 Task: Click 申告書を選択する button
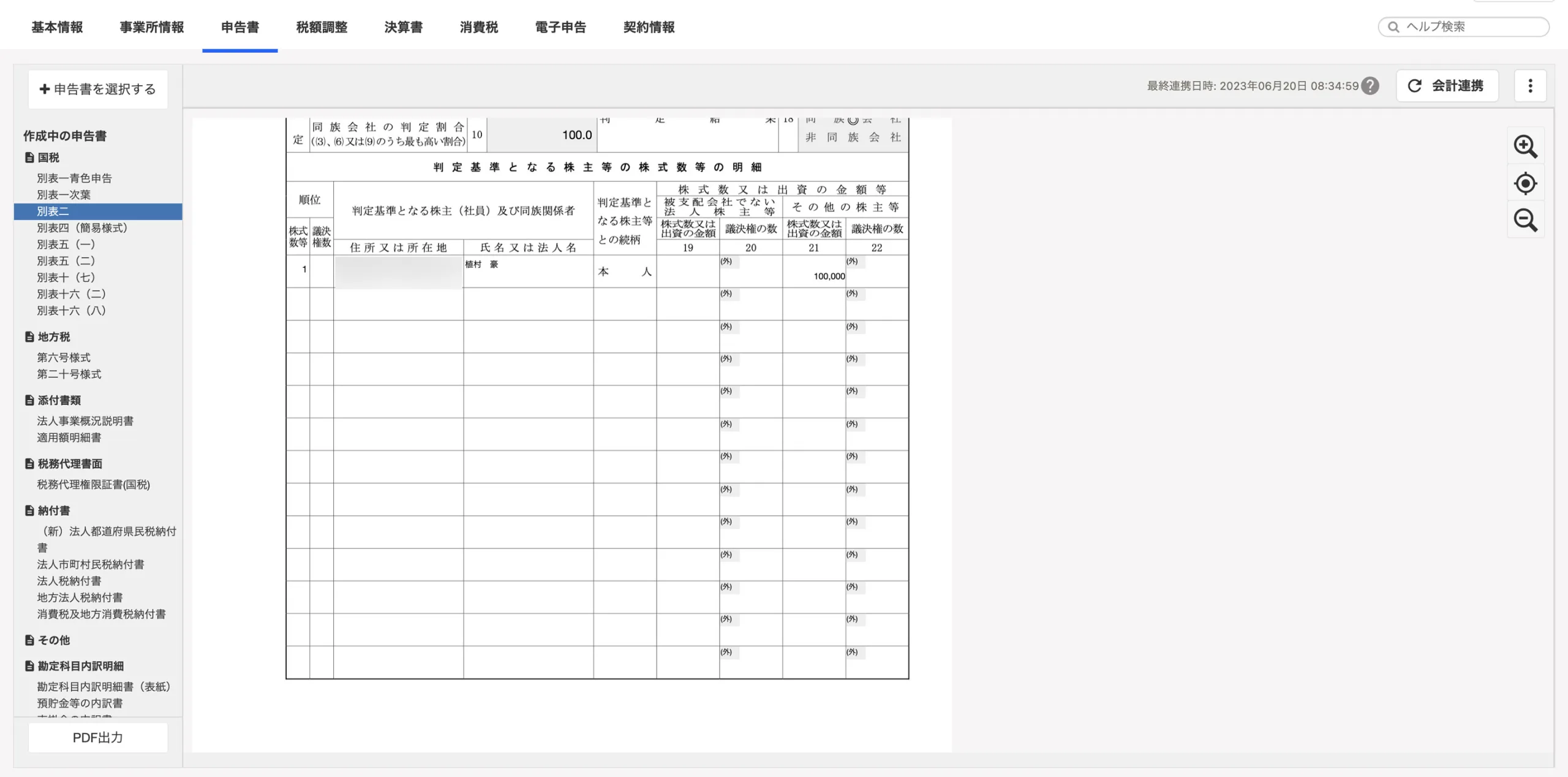[x=98, y=89]
